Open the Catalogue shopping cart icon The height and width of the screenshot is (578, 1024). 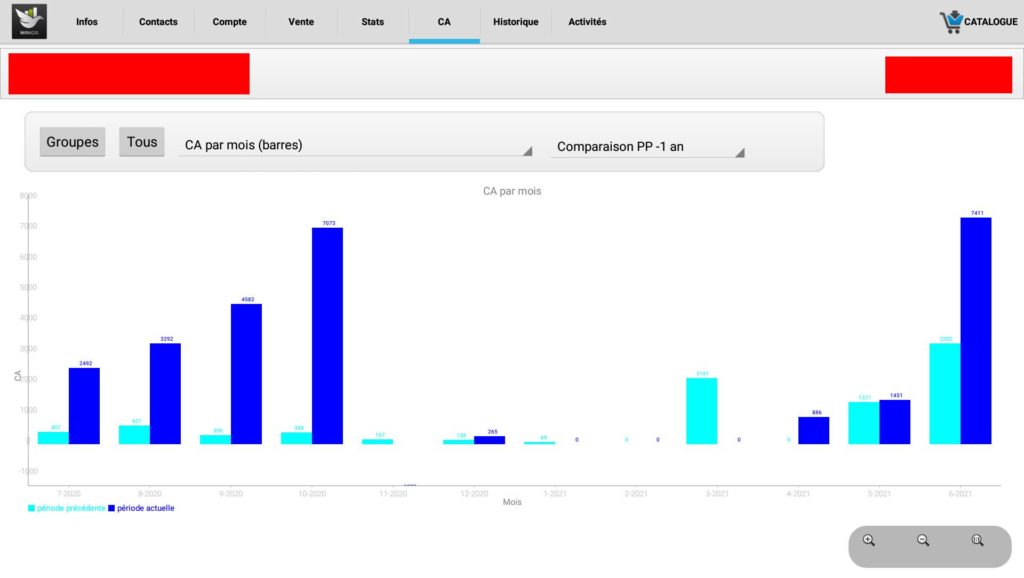[x=950, y=22]
